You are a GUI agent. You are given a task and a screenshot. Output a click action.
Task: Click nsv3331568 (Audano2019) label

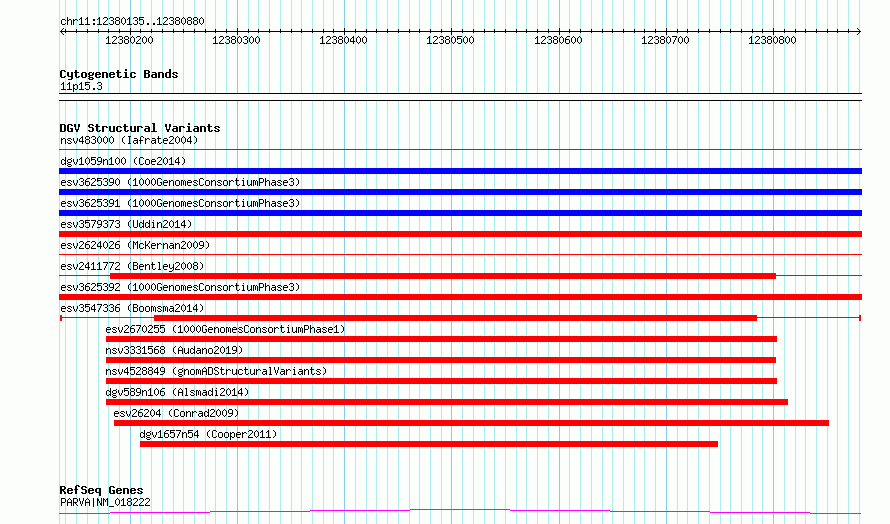[174, 350]
